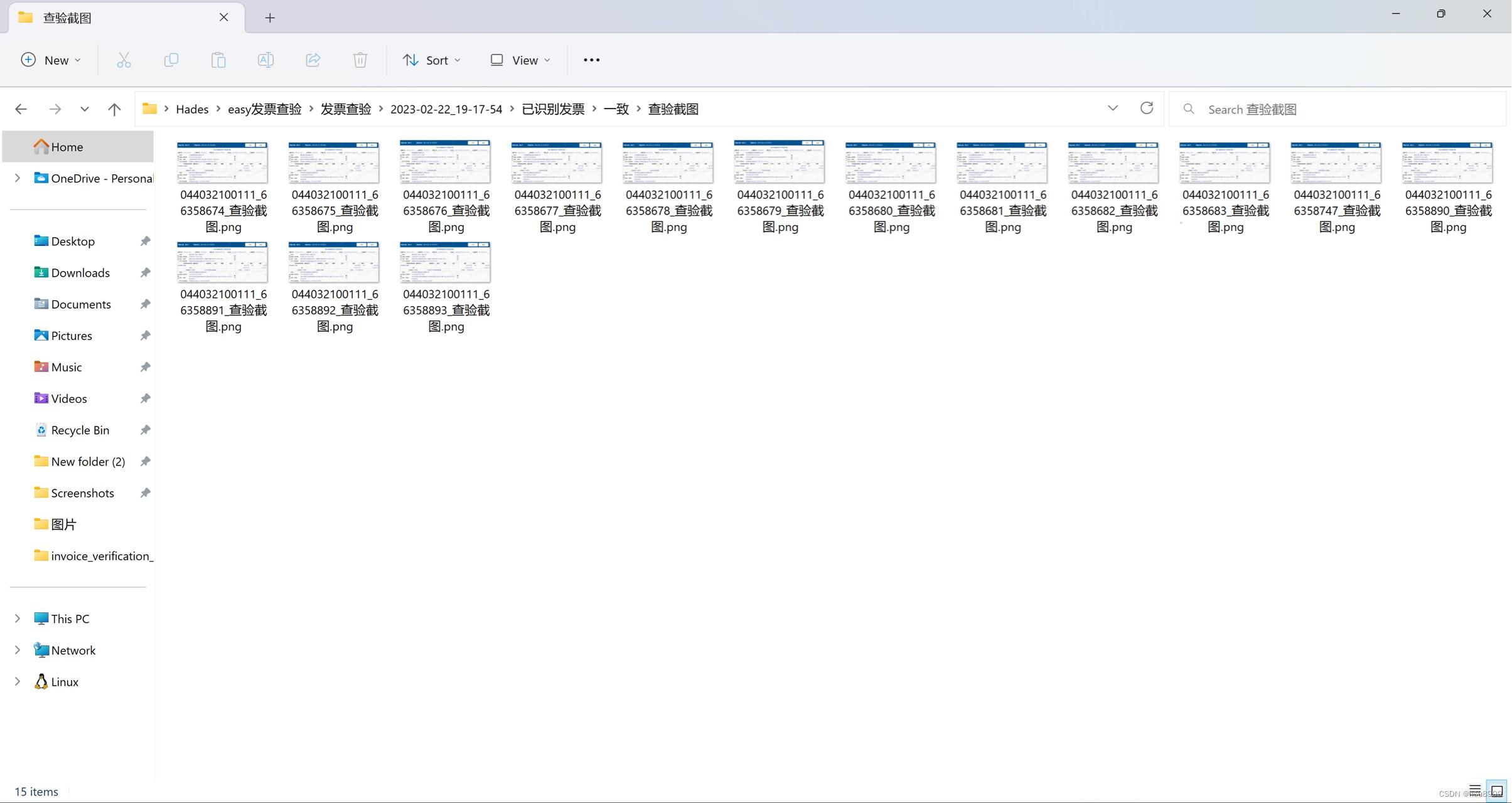
Task: Click 已识别发票 breadcrumb segment
Action: tap(553, 109)
